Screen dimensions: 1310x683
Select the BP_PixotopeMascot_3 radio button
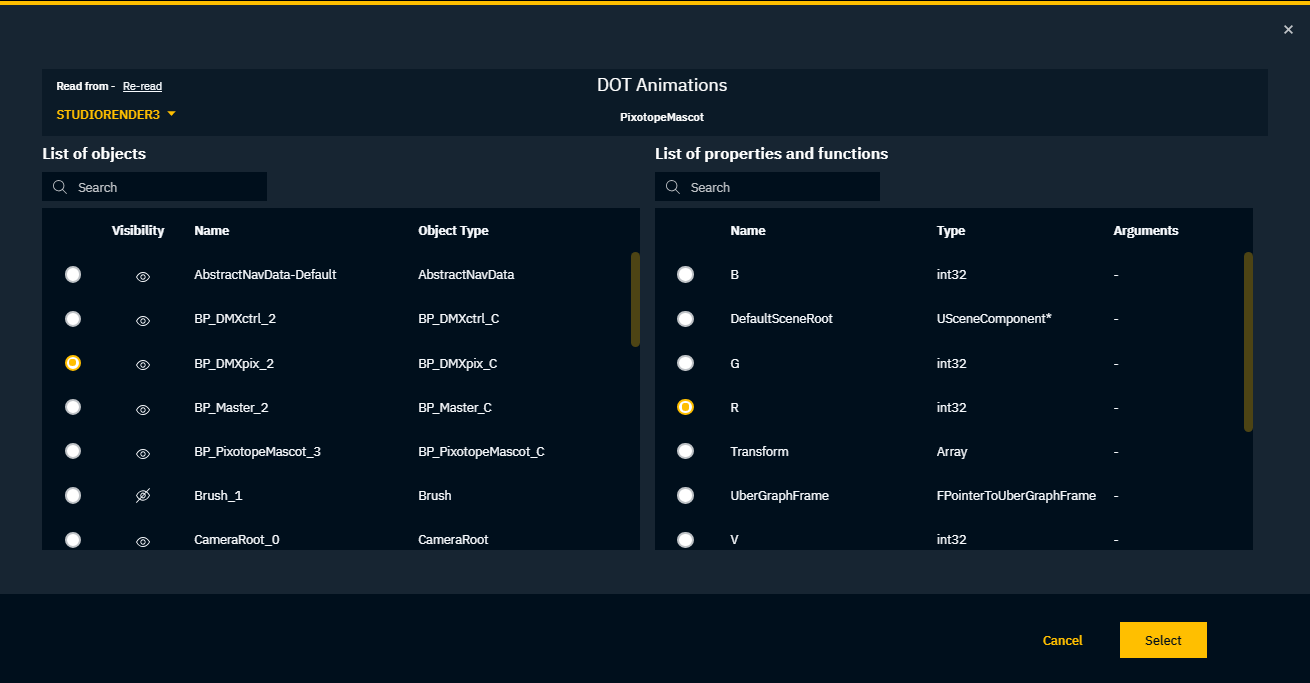(73, 451)
